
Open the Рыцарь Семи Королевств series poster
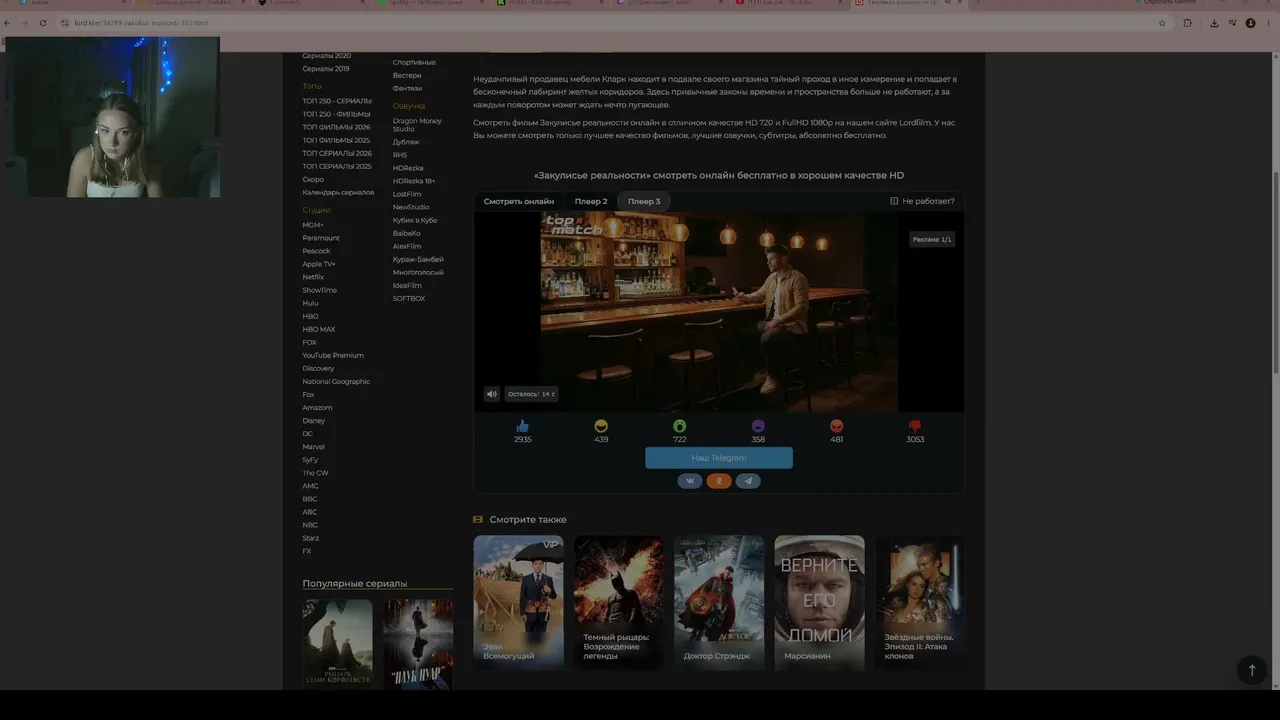338,643
